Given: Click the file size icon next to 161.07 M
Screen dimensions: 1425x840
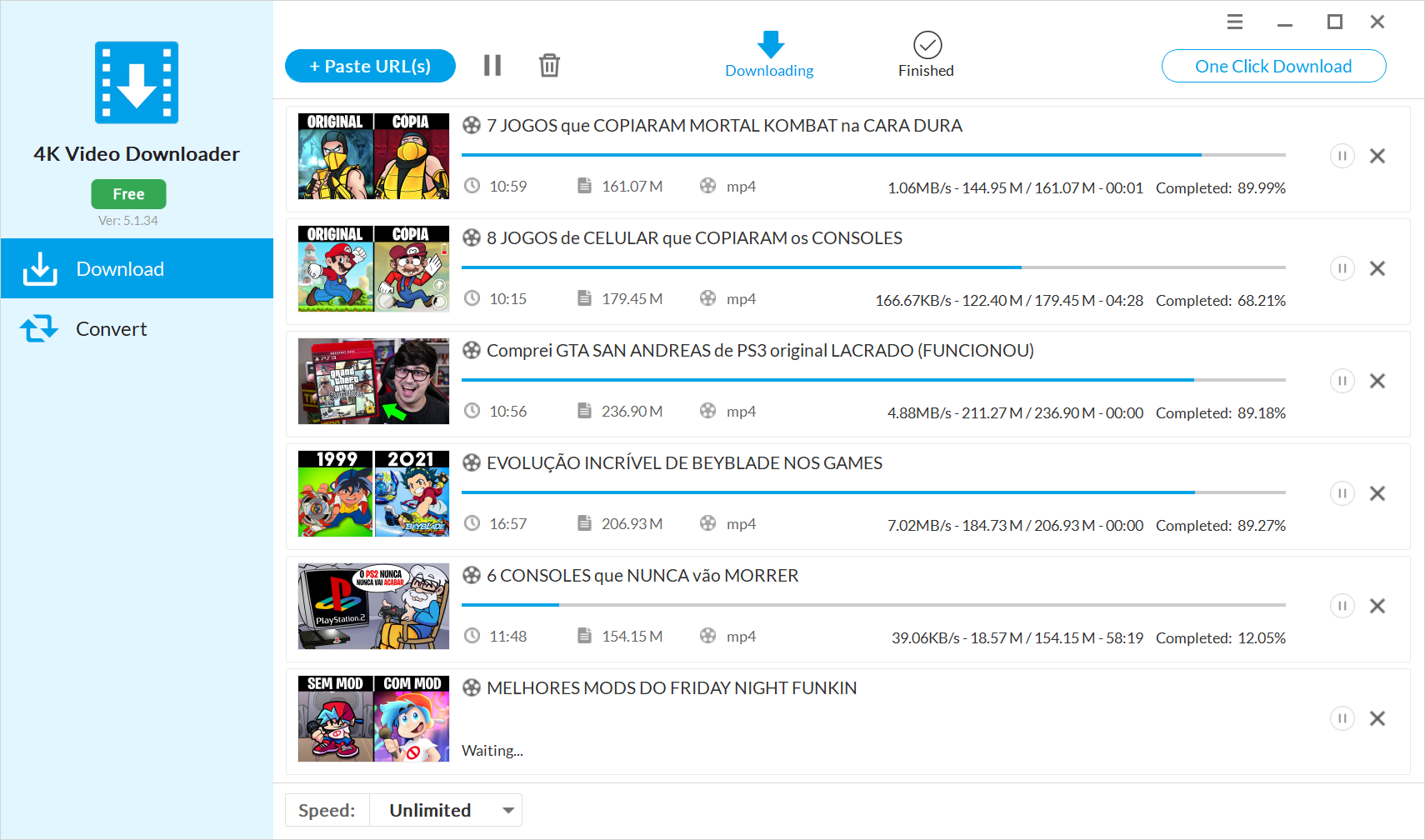Looking at the screenshot, I should point(584,186).
